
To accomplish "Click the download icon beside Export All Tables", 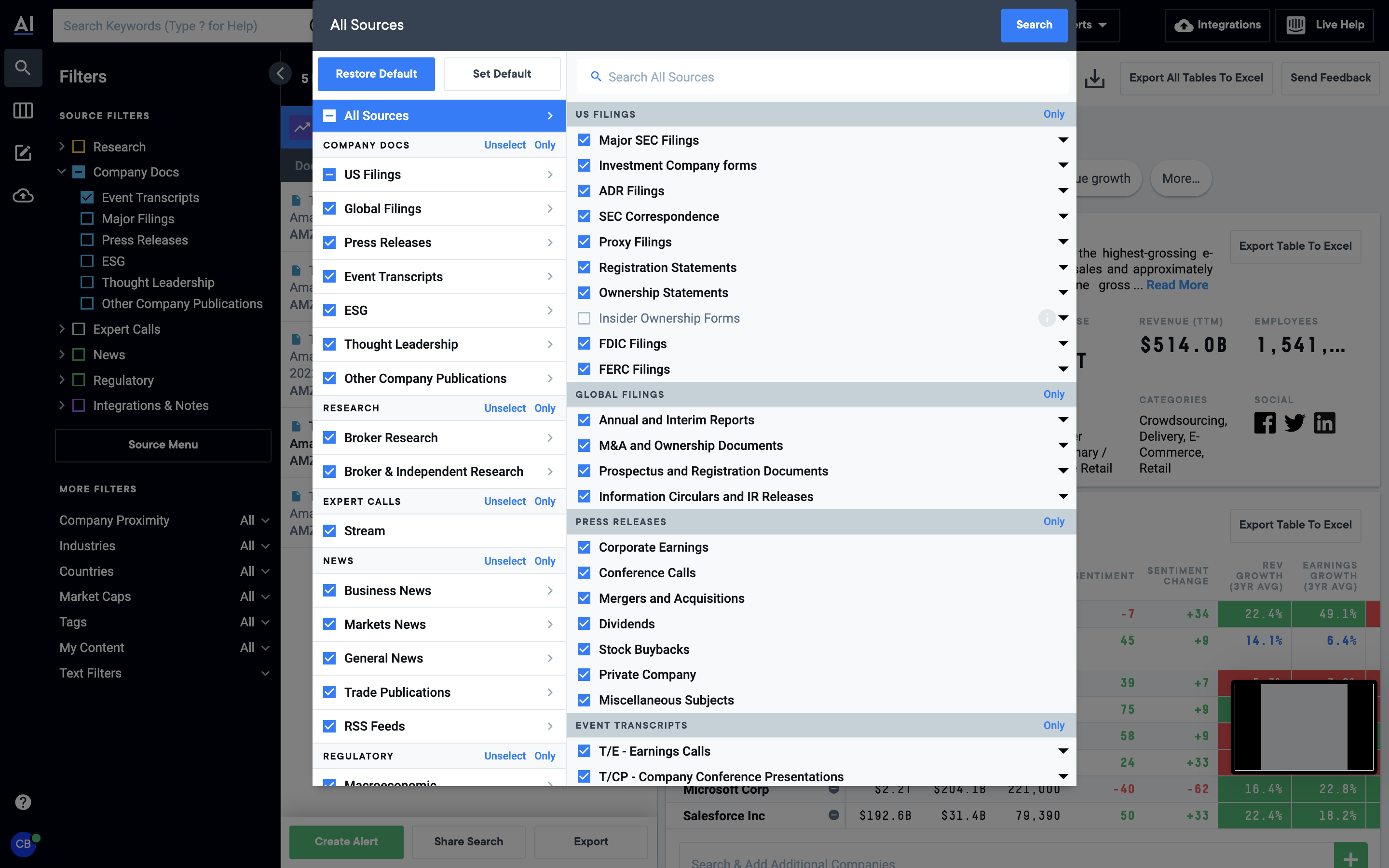I will tap(1094, 78).
